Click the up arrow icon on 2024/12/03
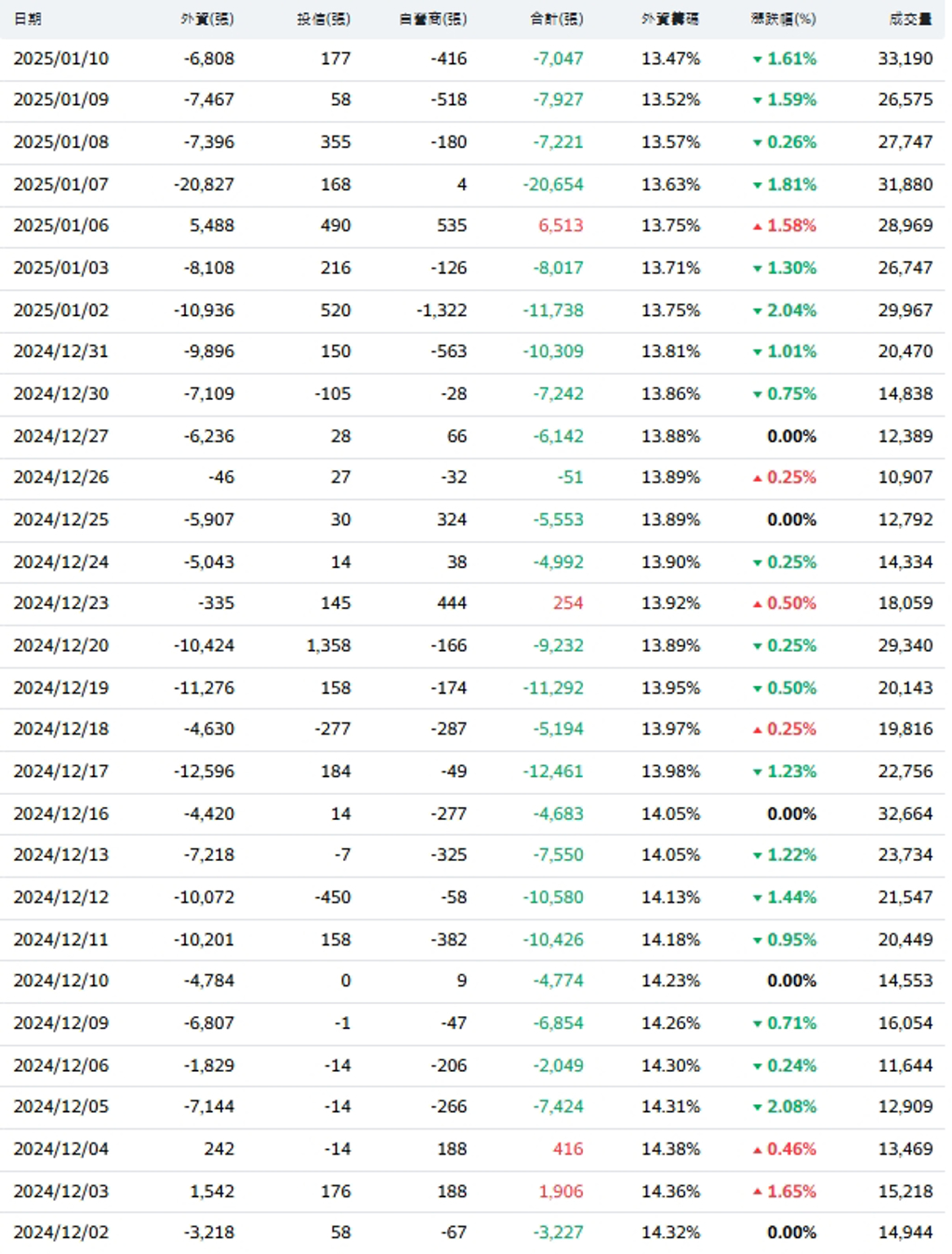952x1254 pixels. 758,1192
